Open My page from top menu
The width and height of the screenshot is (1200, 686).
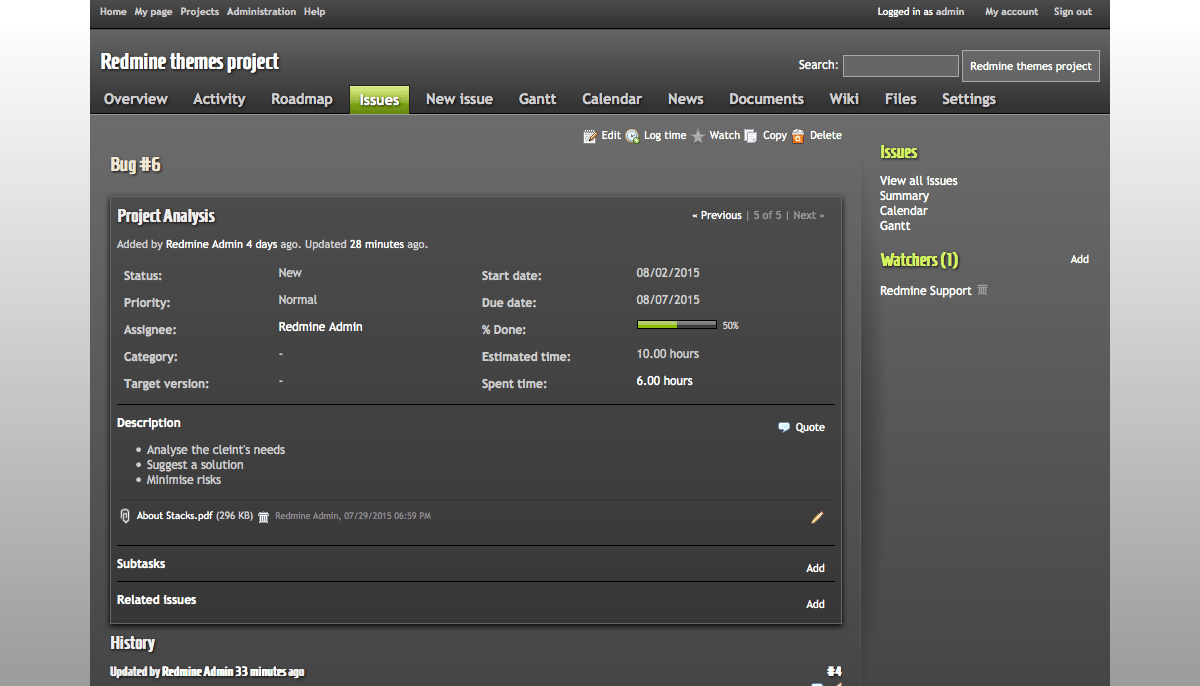tap(153, 12)
